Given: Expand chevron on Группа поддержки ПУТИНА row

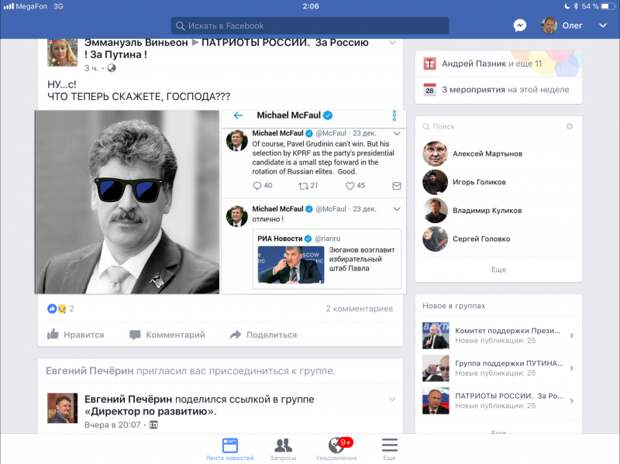Looking at the screenshot, I should coord(572,368).
